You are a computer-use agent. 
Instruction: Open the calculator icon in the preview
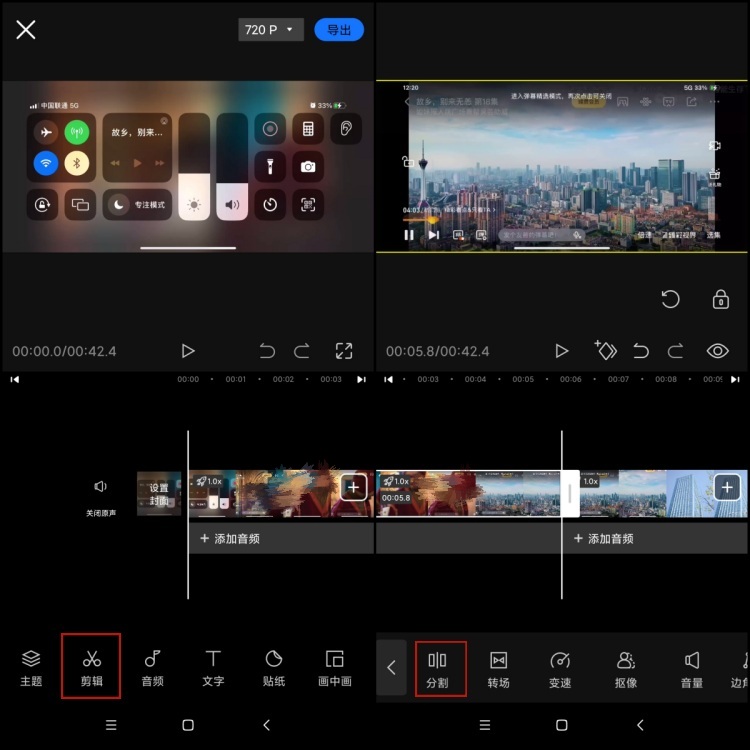pos(308,129)
